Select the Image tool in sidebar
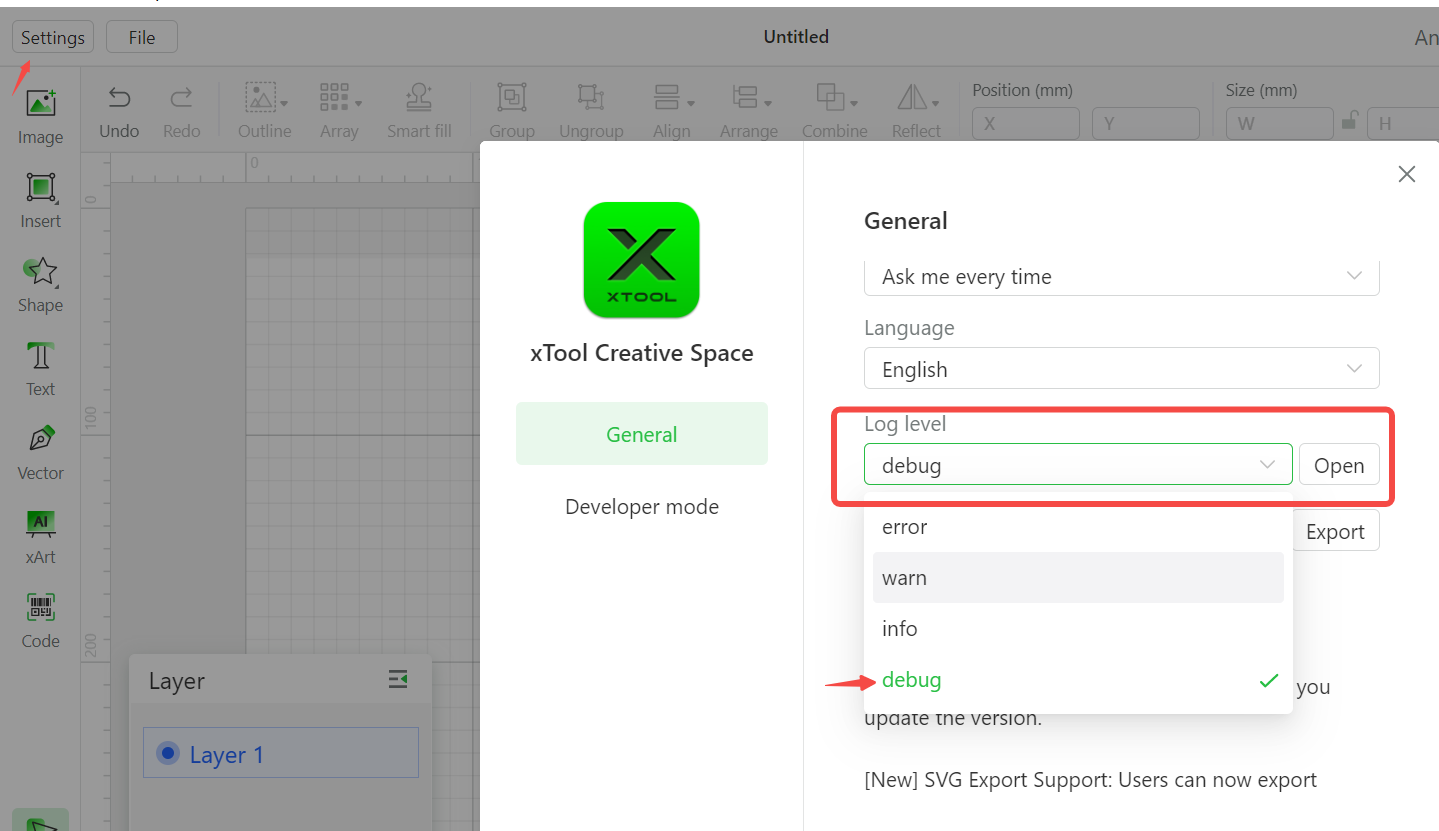 coord(40,116)
